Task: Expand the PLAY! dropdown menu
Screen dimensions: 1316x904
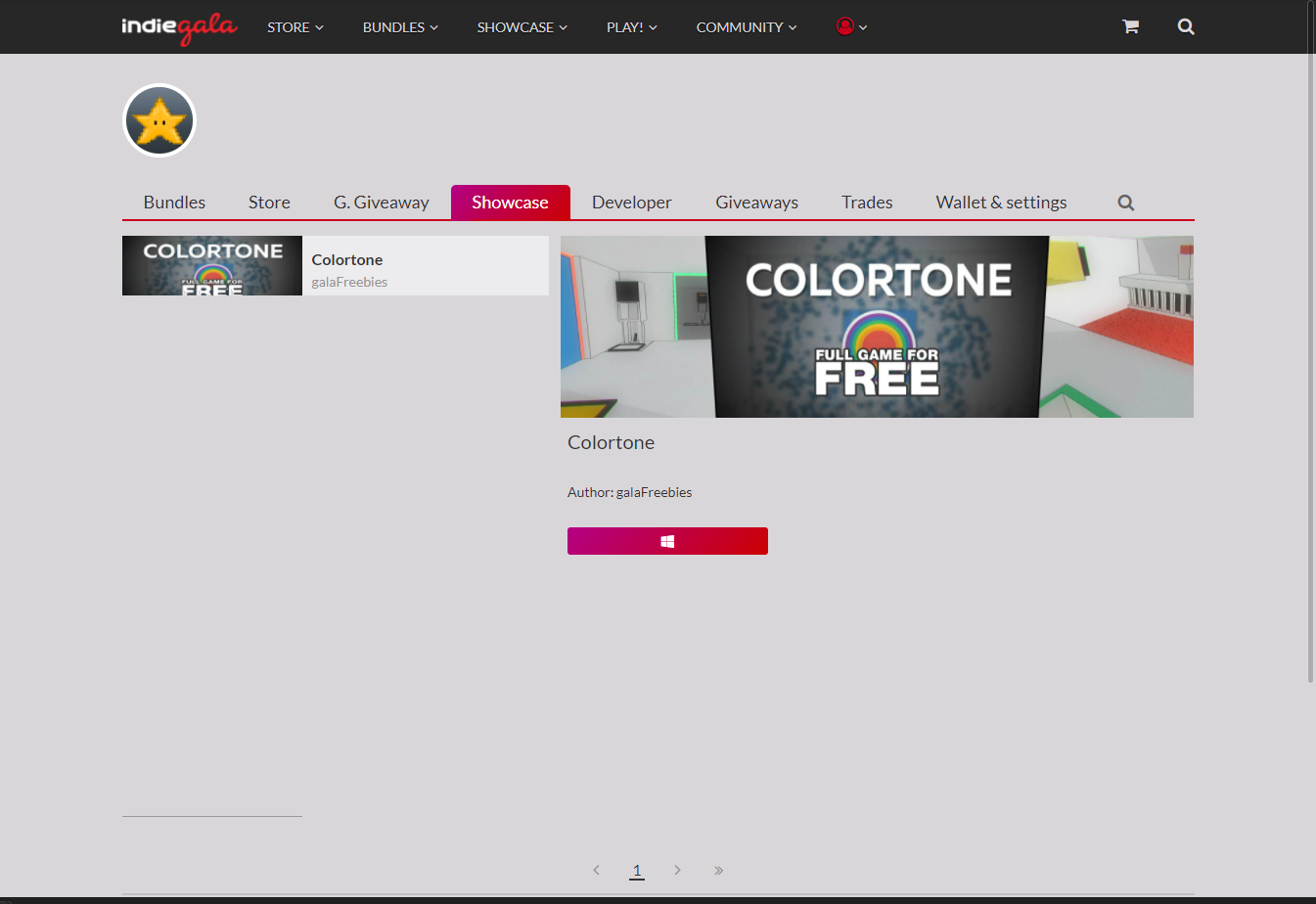Action: [632, 27]
